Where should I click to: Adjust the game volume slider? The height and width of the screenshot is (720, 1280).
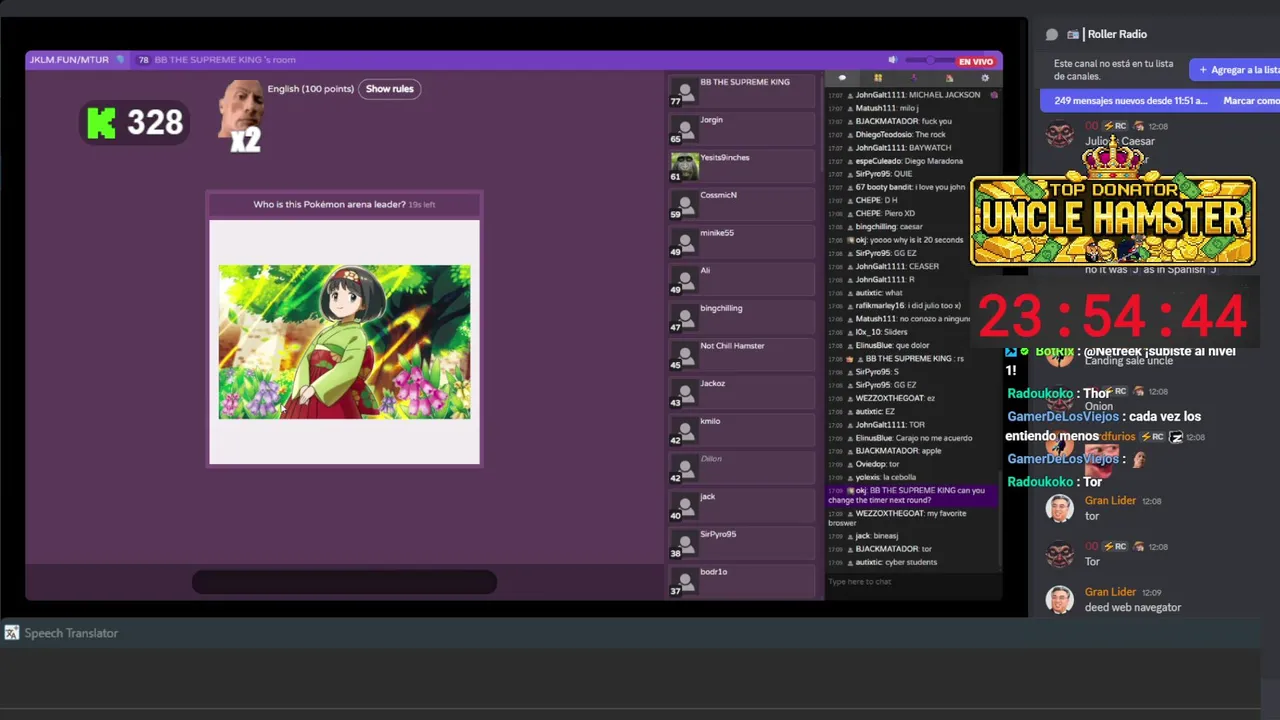pyautogui.click(x=929, y=61)
